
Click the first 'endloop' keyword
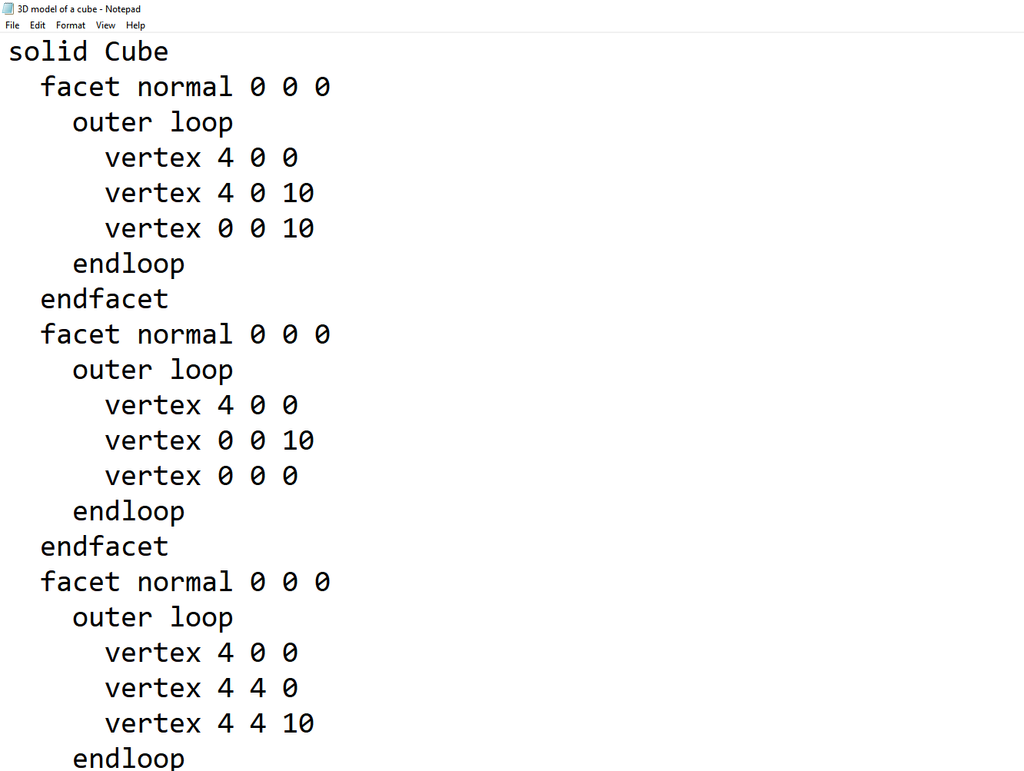pos(128,263)
